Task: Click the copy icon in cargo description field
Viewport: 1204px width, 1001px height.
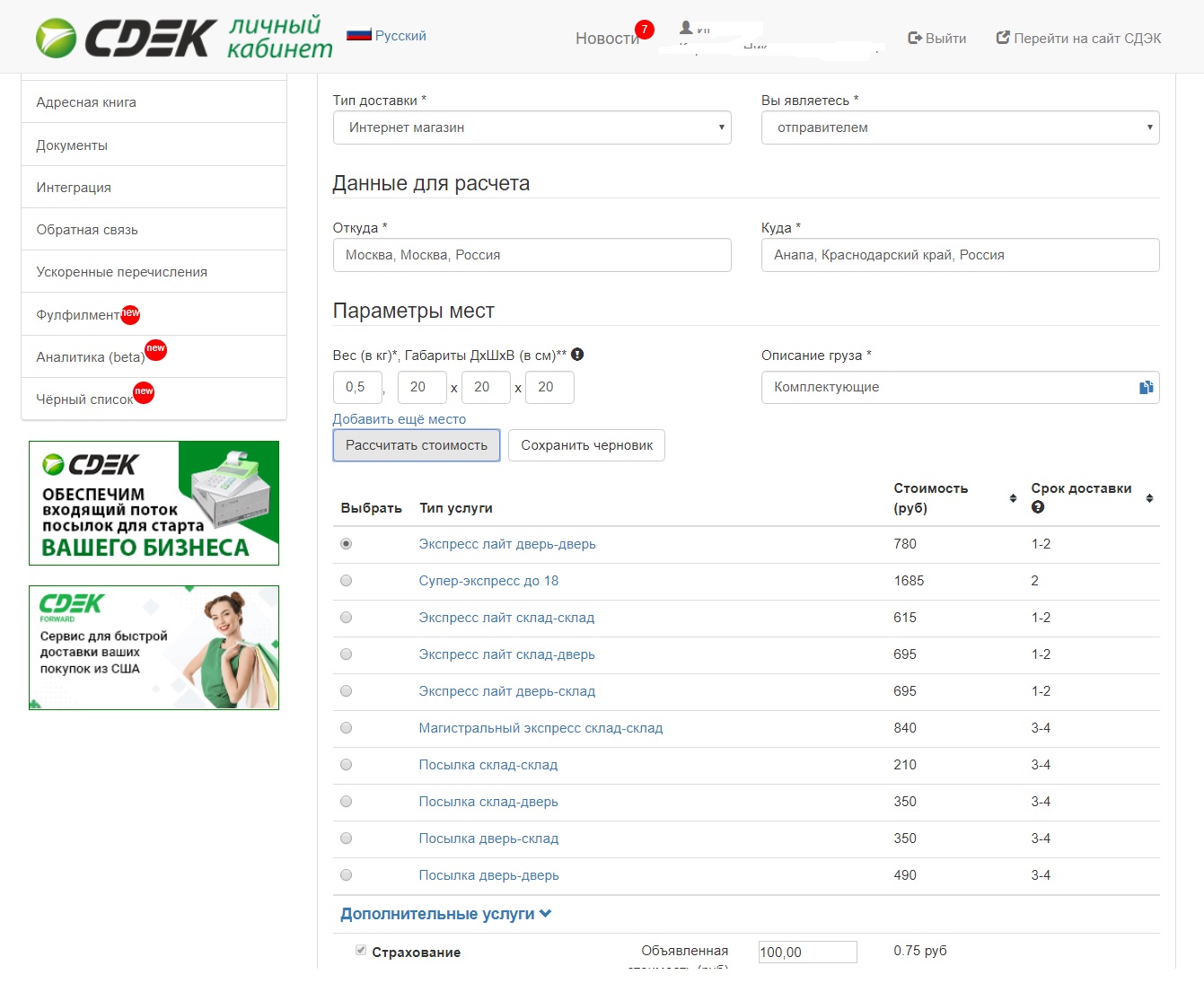Action: 1146,388
